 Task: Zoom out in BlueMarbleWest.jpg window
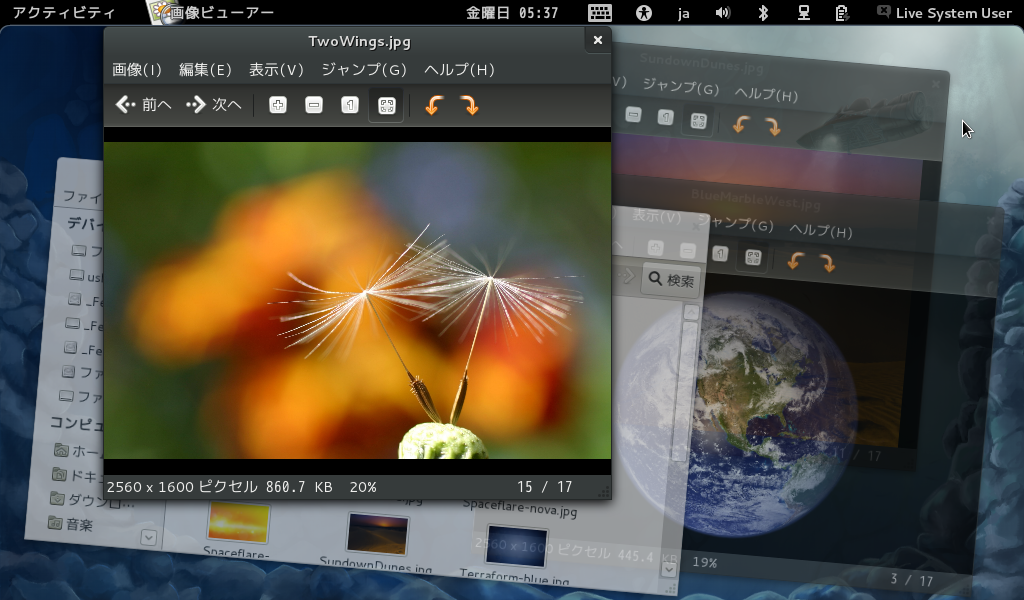[688, 251]
